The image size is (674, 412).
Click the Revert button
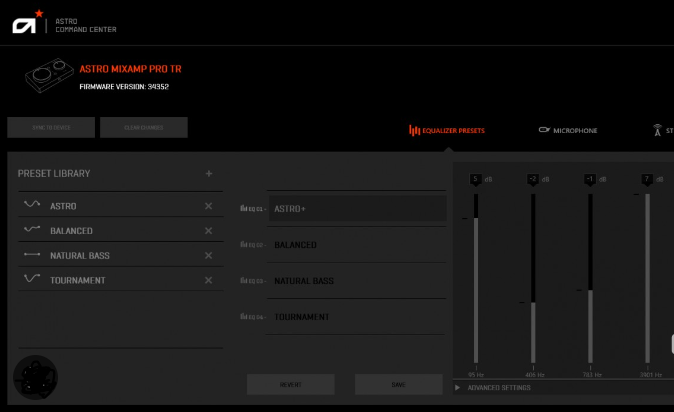pyautogui.click(x=291, y=384)
